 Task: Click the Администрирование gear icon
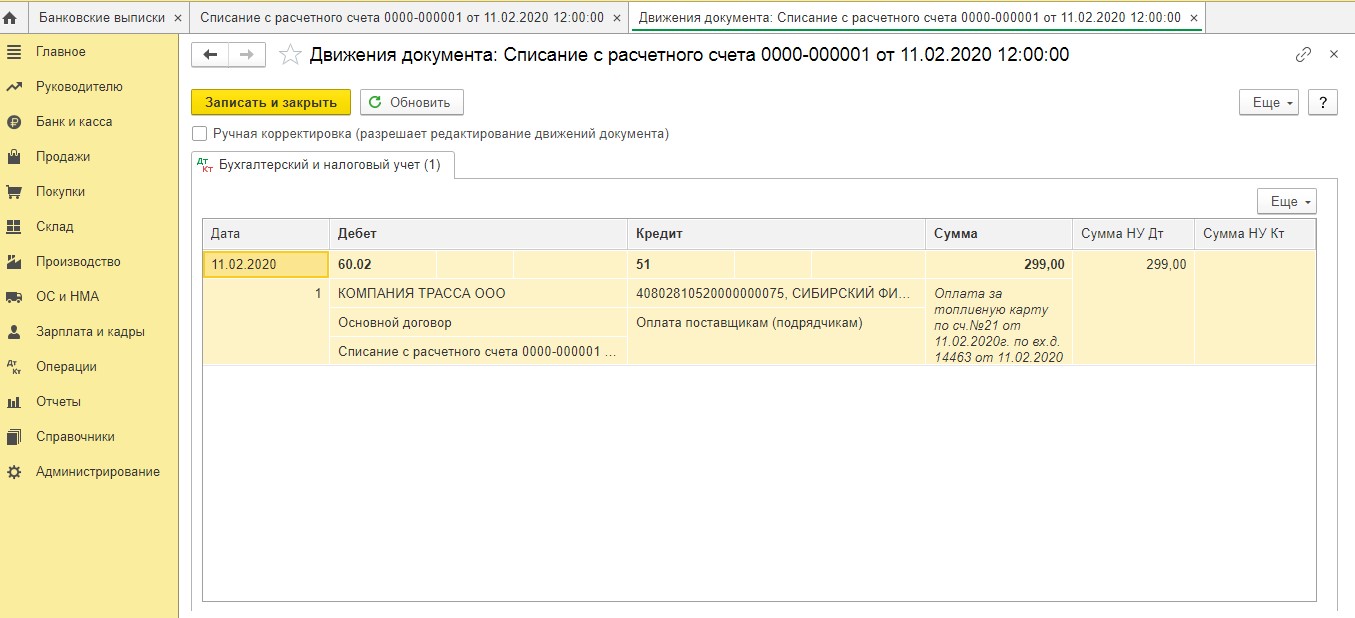[x=14, y=472]
